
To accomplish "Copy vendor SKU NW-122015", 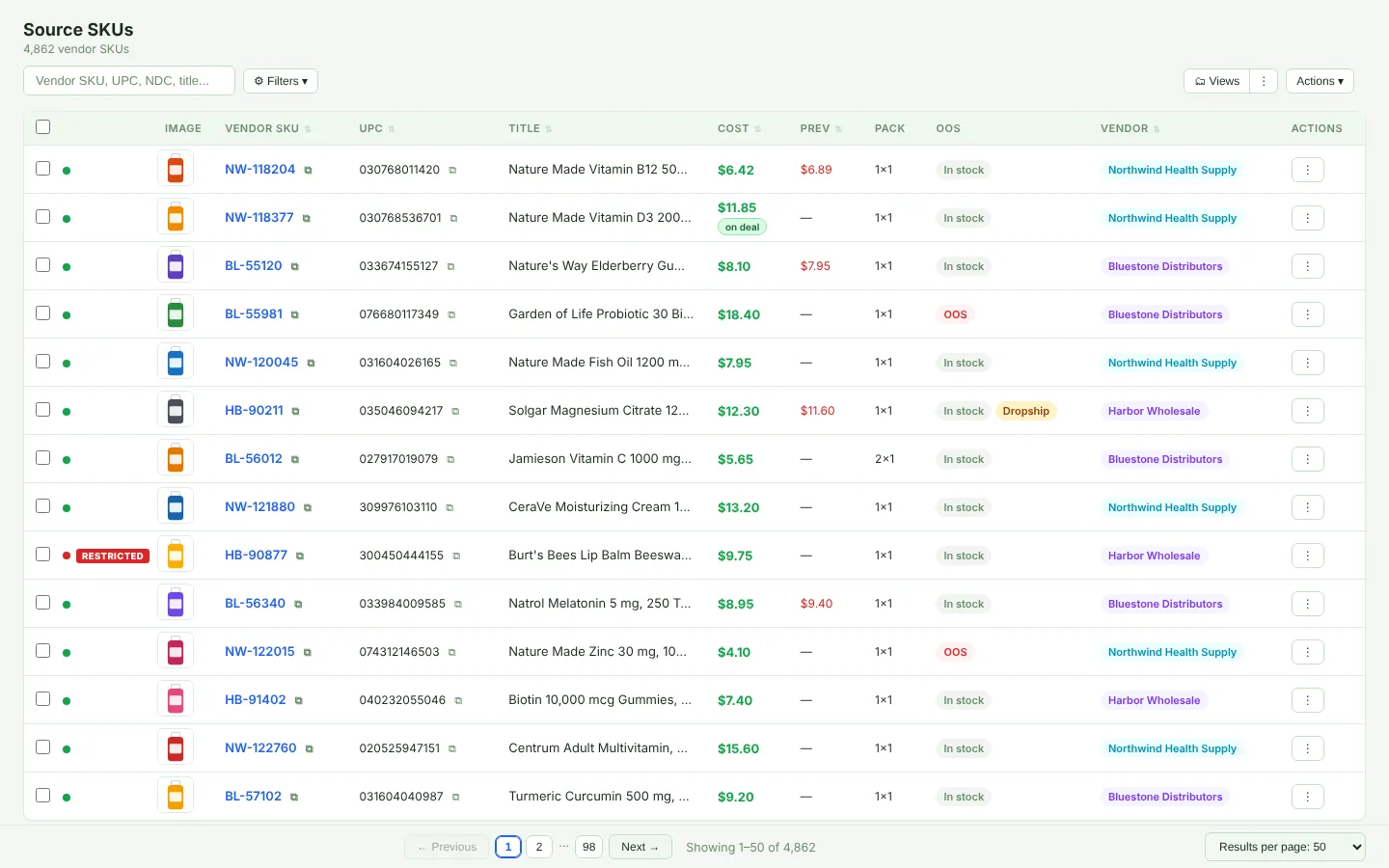I will (308, 652).
